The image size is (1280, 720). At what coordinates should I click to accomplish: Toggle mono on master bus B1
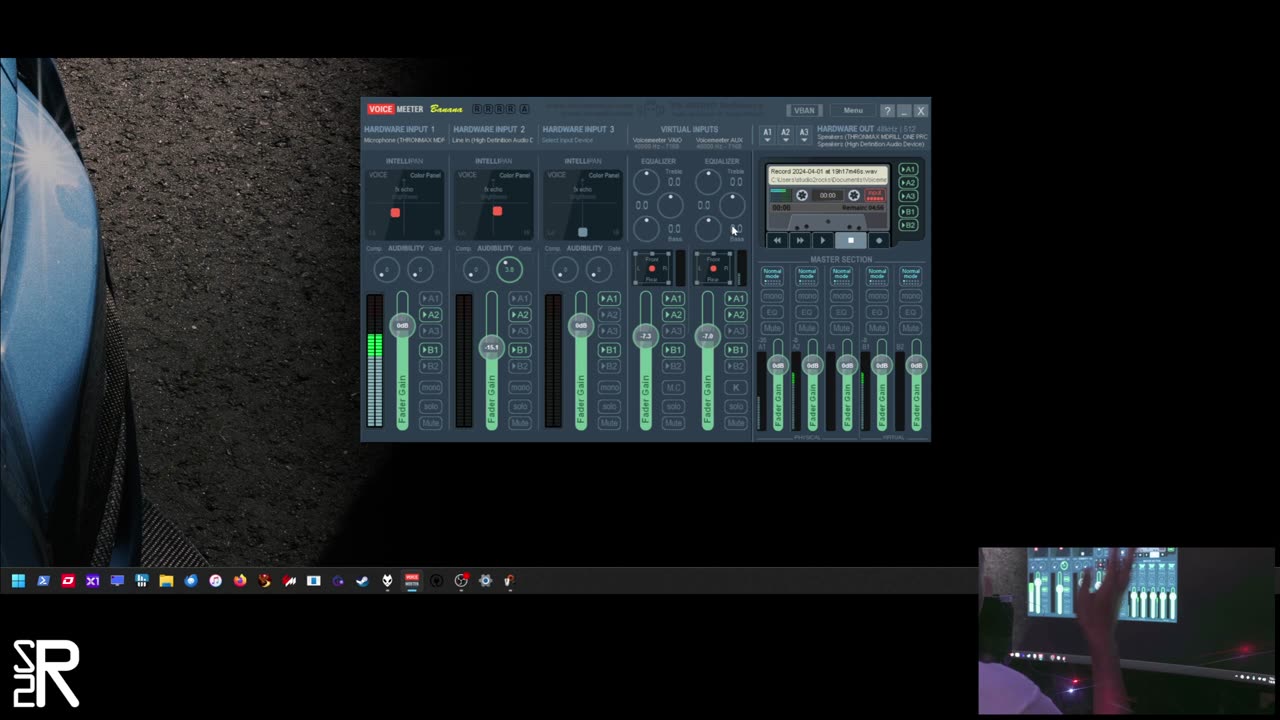coord(877,296)
